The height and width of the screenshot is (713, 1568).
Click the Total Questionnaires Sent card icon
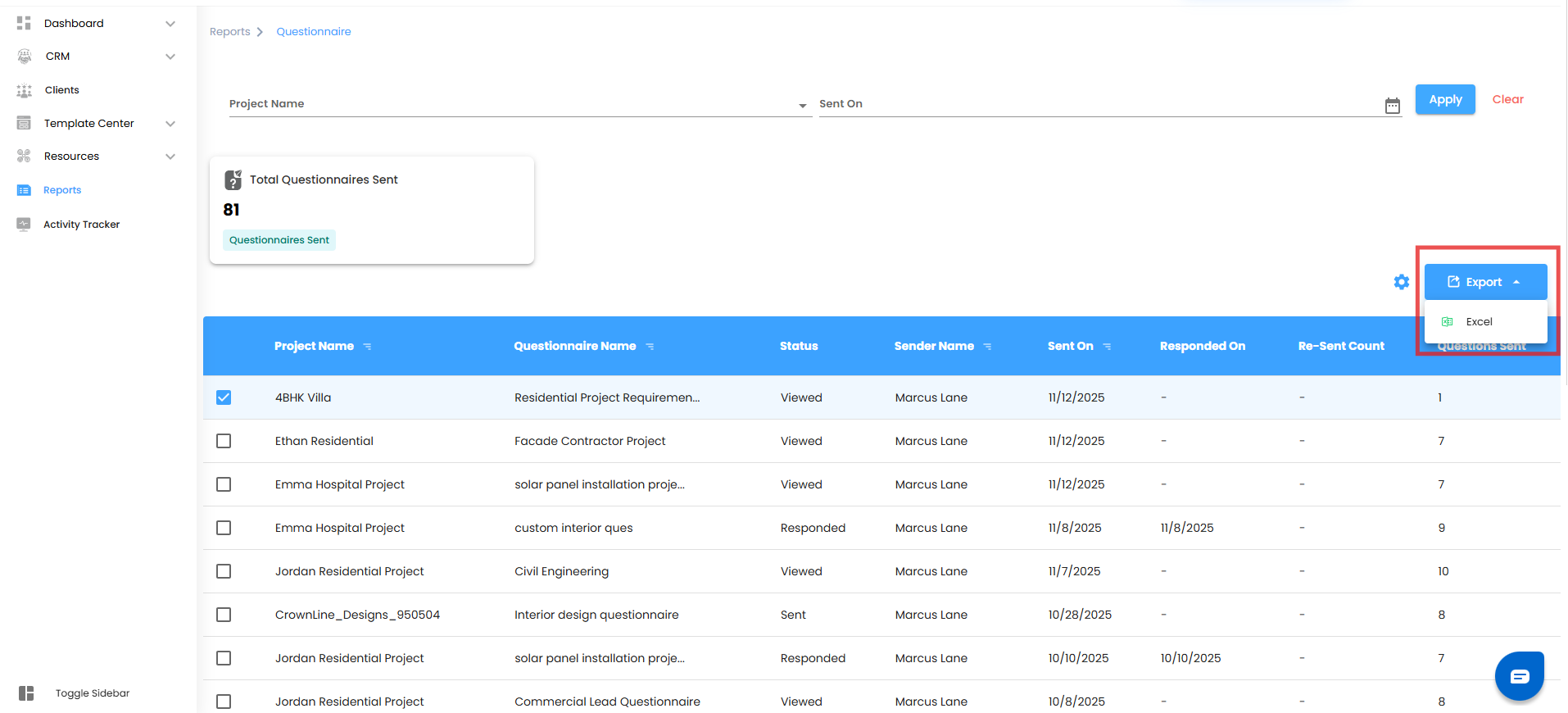click(233, 179)
